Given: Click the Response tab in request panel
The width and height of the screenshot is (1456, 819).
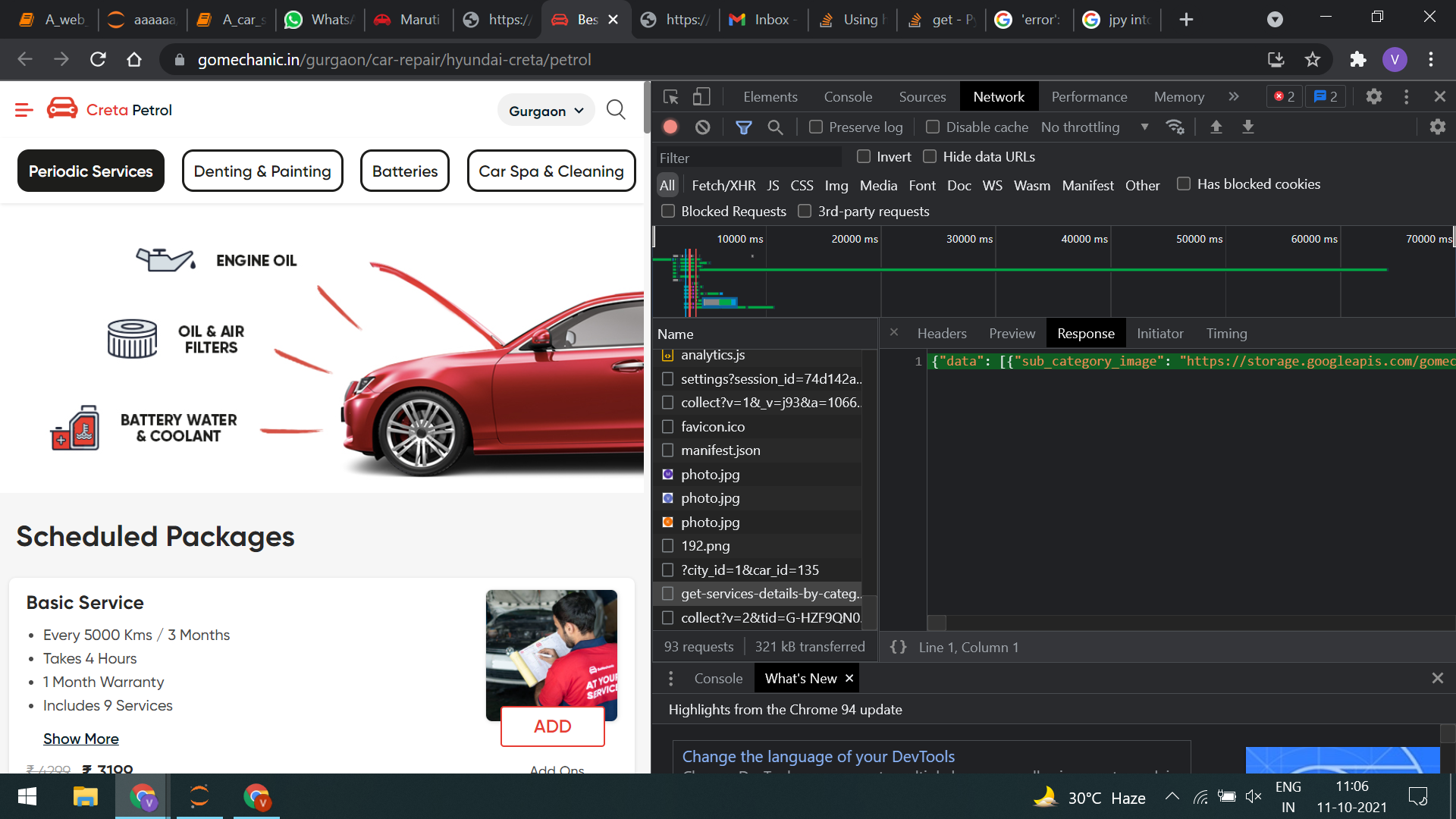Looking at the screenshot, I should click(1085, 333).
